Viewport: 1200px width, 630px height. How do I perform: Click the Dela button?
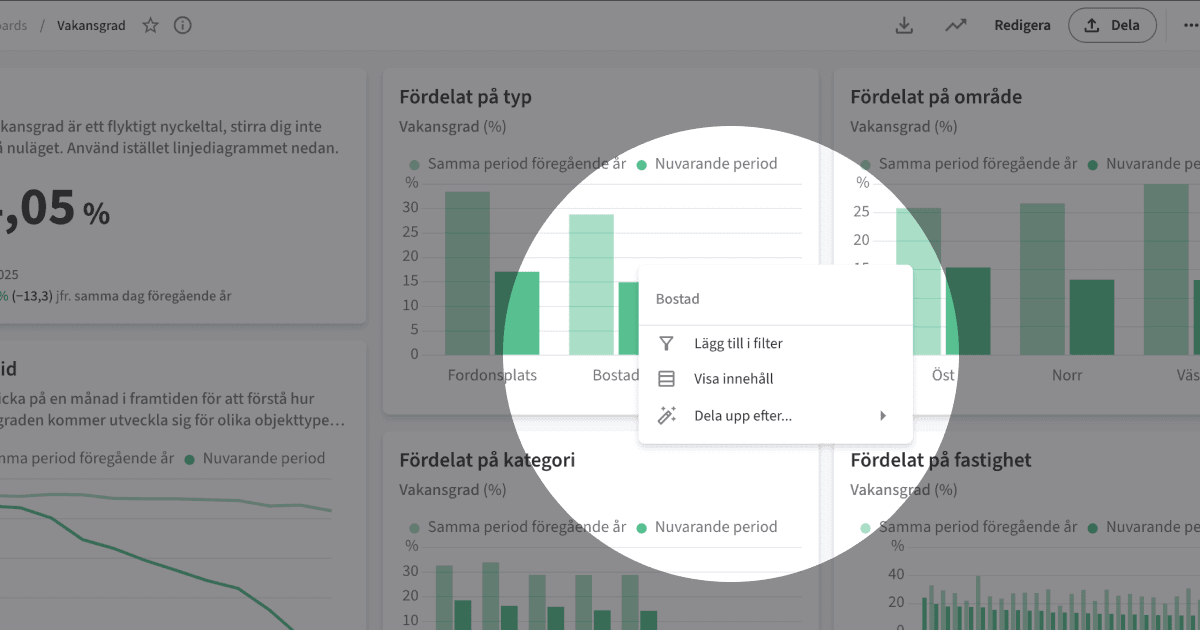[x=1112, y=25]
